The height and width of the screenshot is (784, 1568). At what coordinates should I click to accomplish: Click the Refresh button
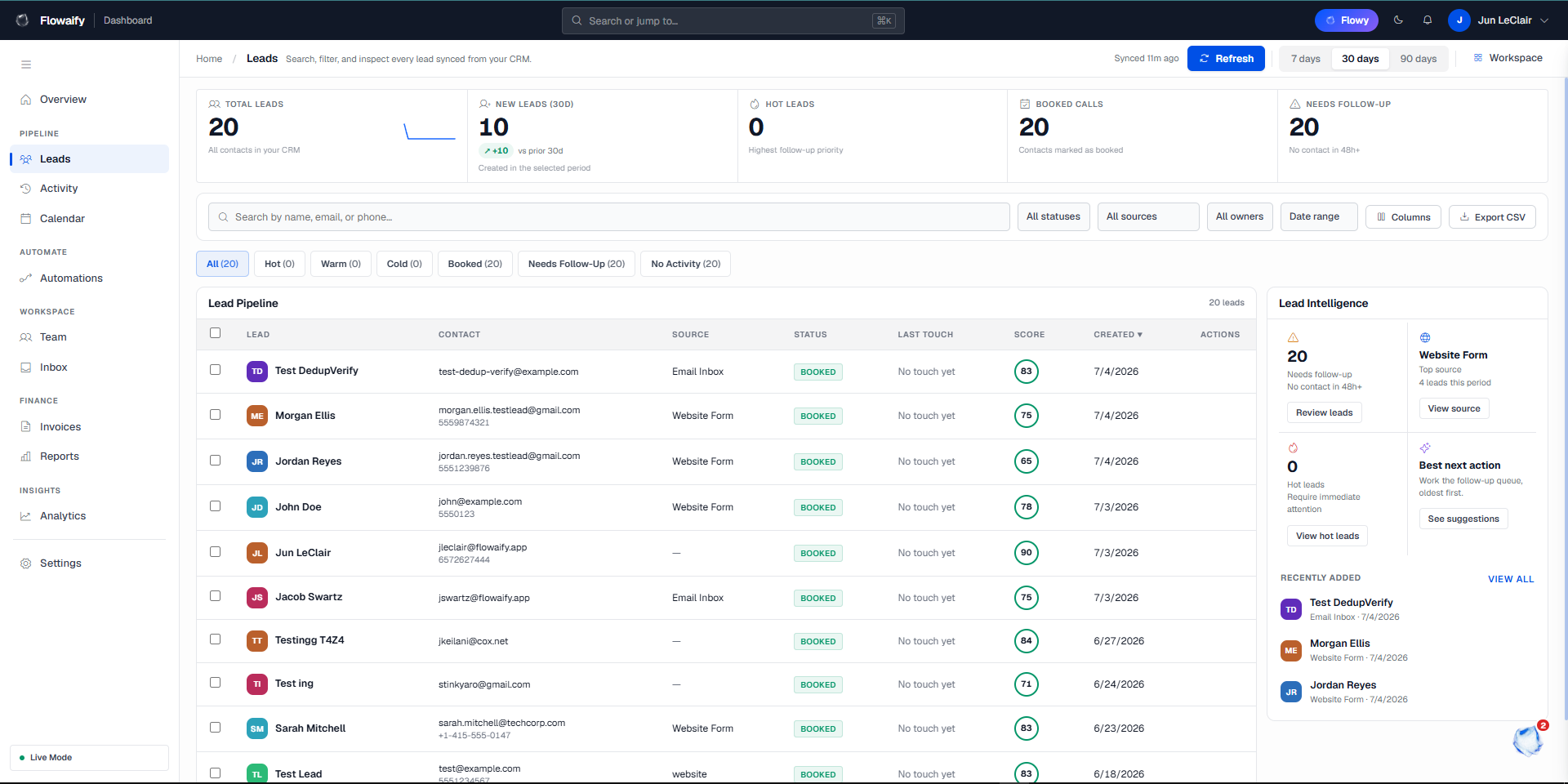pos(1226,59)
